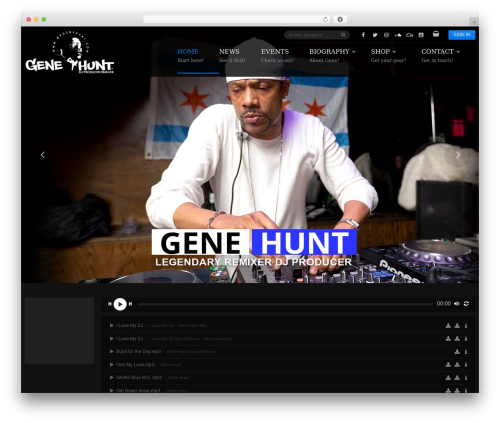Click the blue Sign In button
Screen dimensions: 500x423
[462, 35]
